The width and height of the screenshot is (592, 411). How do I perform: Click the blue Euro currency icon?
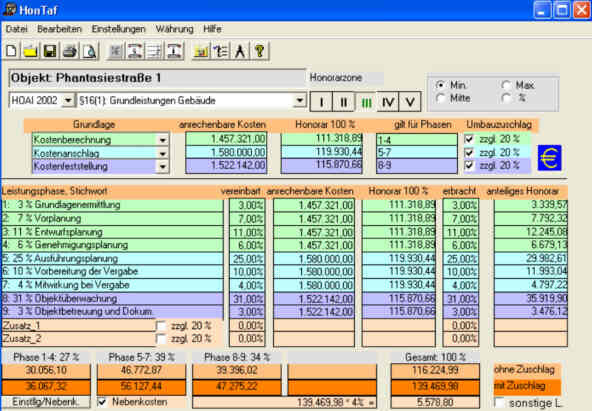click(549, 158)
